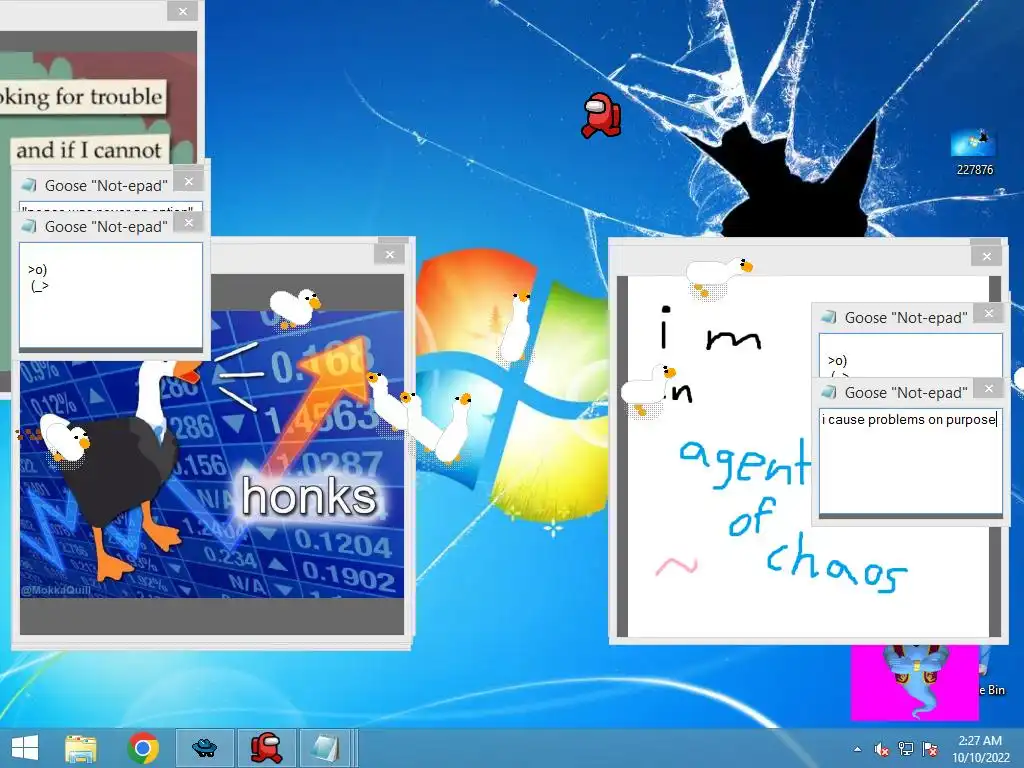The width and height of the screenshot is (1024, 768).
Task: Click the goose walking on the chaos window
Action: coord(718,276)
